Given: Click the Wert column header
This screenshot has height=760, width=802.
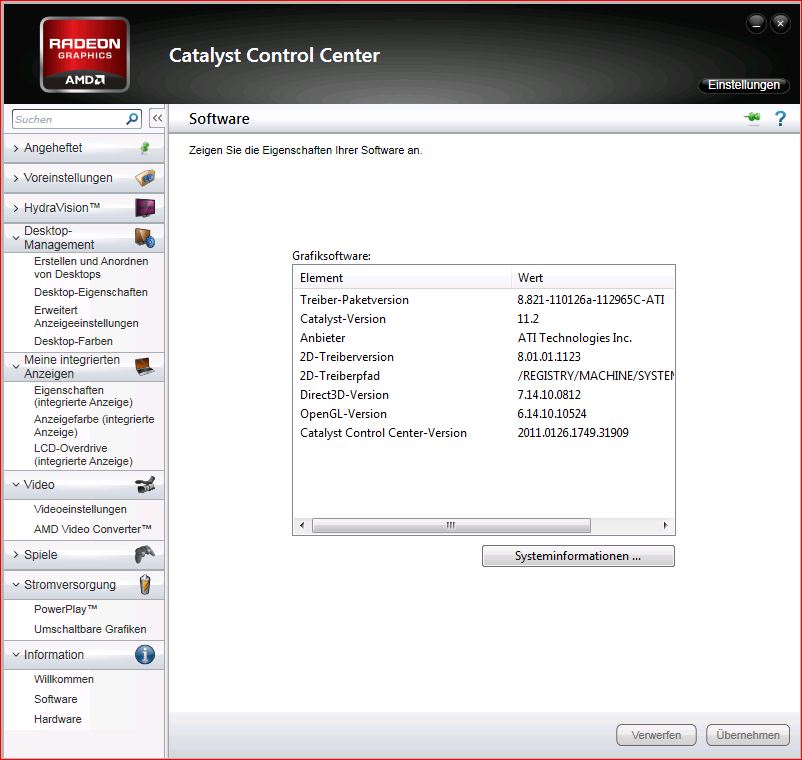Looking at the screenshot, I should [592, 278].
